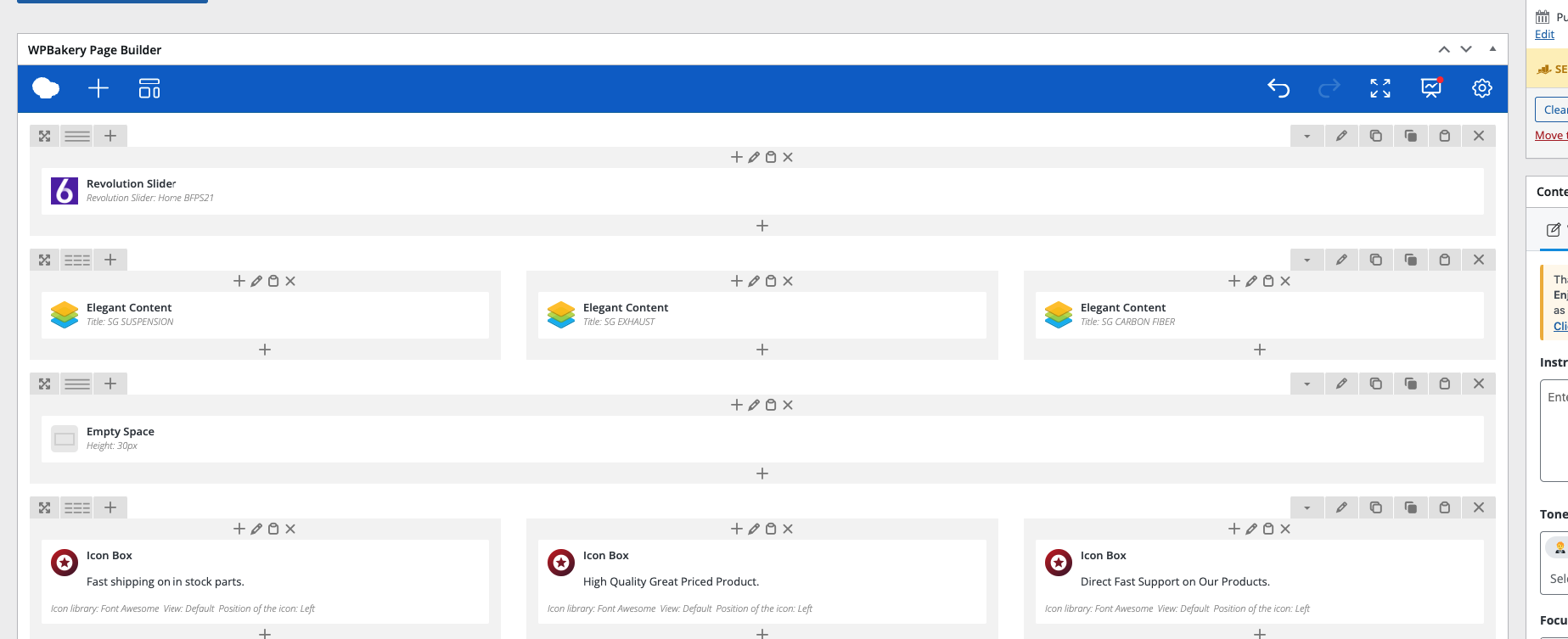Image resolution: width=1568 pixels, height=639 pixels.
Task: Redo the last undone change
Action: tap(1329, 88)
